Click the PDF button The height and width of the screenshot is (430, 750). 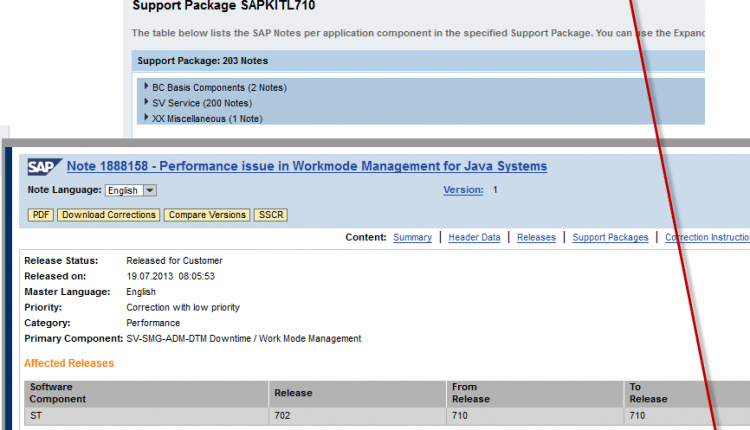click(41, 215)
